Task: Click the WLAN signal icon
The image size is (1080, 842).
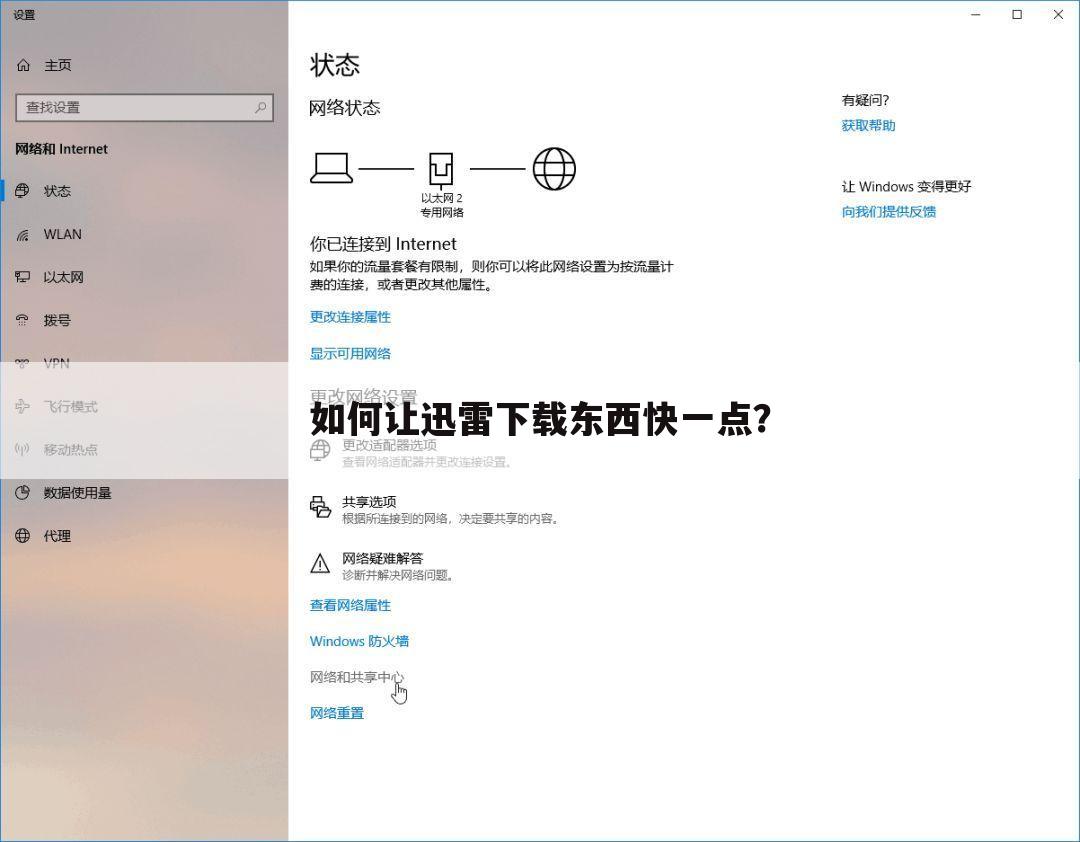Action: coord(23,235)
